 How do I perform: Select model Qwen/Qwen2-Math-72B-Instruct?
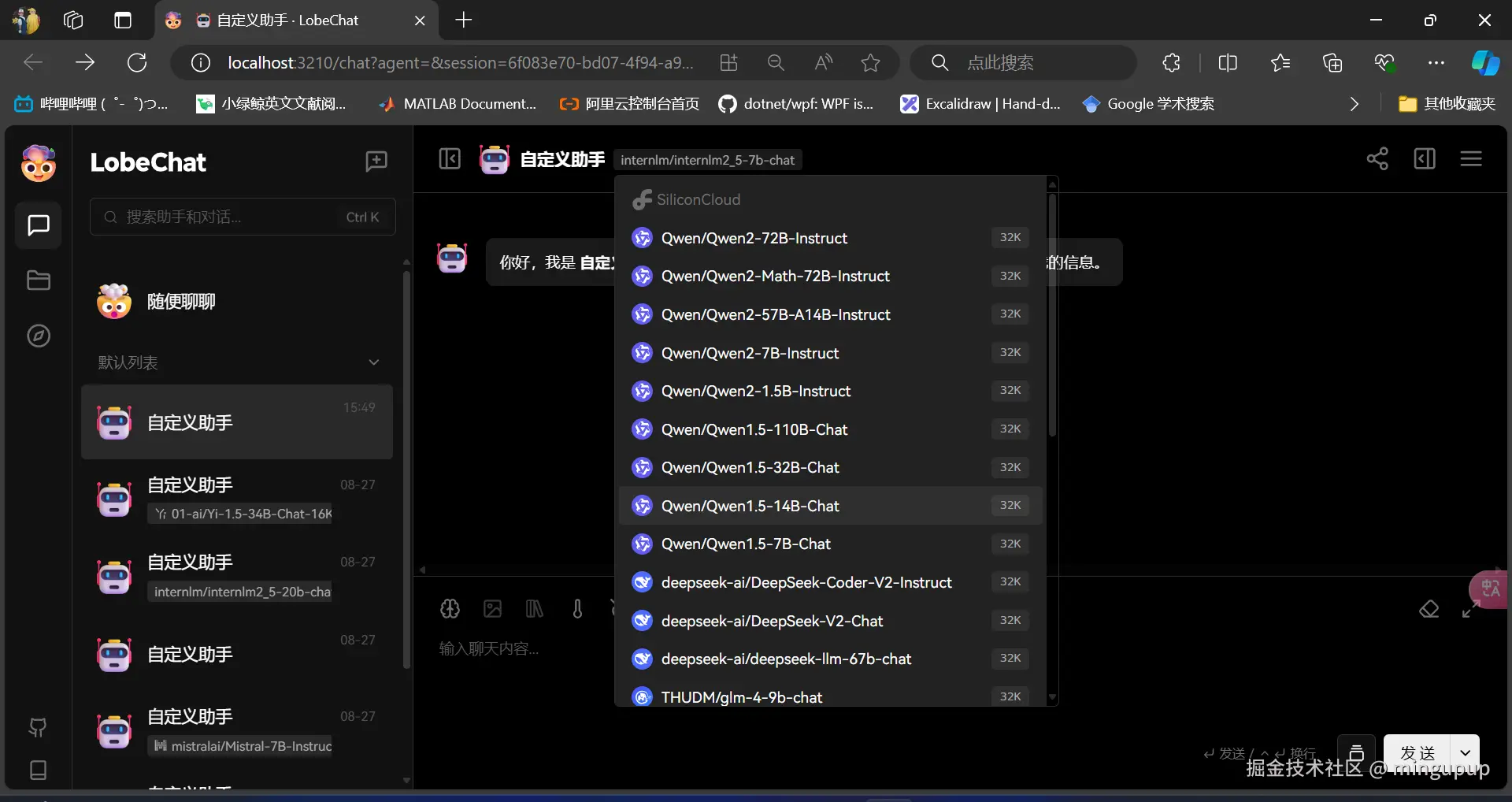[831, 277]
